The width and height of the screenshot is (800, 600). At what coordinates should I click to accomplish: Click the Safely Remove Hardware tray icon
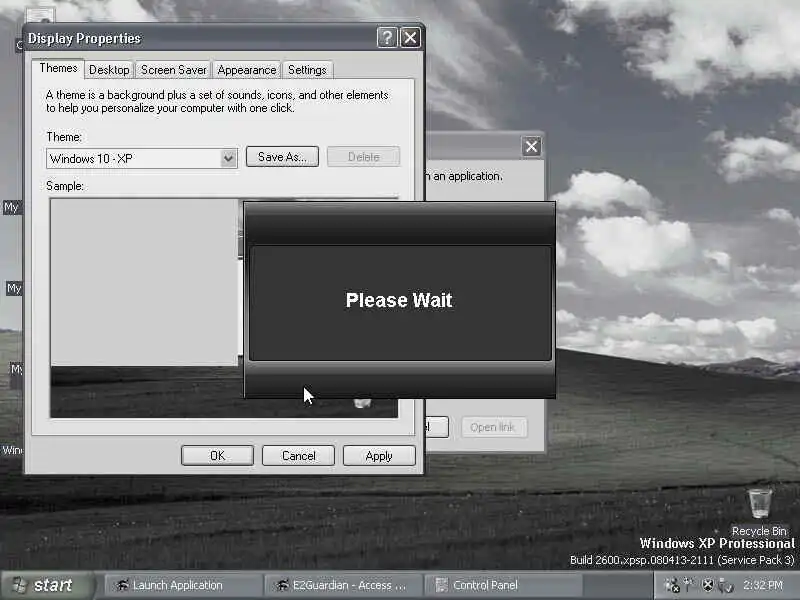725,585
